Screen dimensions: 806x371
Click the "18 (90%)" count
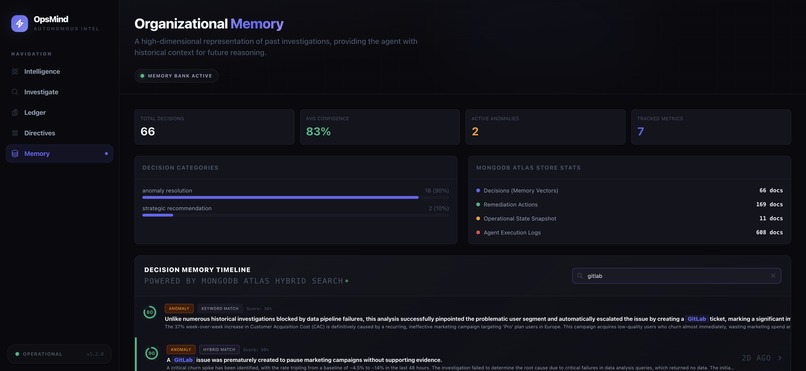click(x=436, y=191)
